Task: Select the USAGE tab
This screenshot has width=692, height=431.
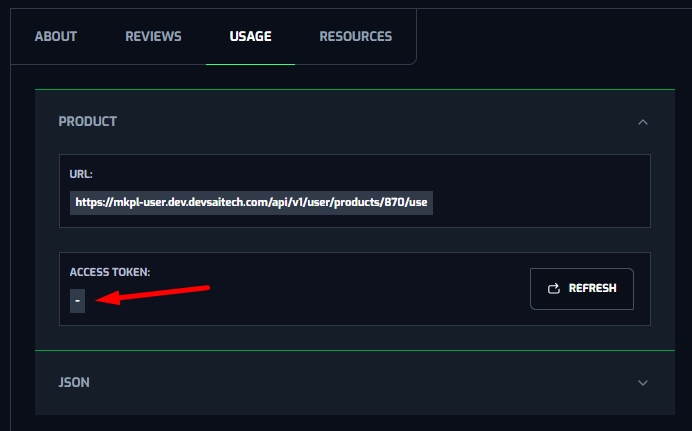Action: click(250, 37)
